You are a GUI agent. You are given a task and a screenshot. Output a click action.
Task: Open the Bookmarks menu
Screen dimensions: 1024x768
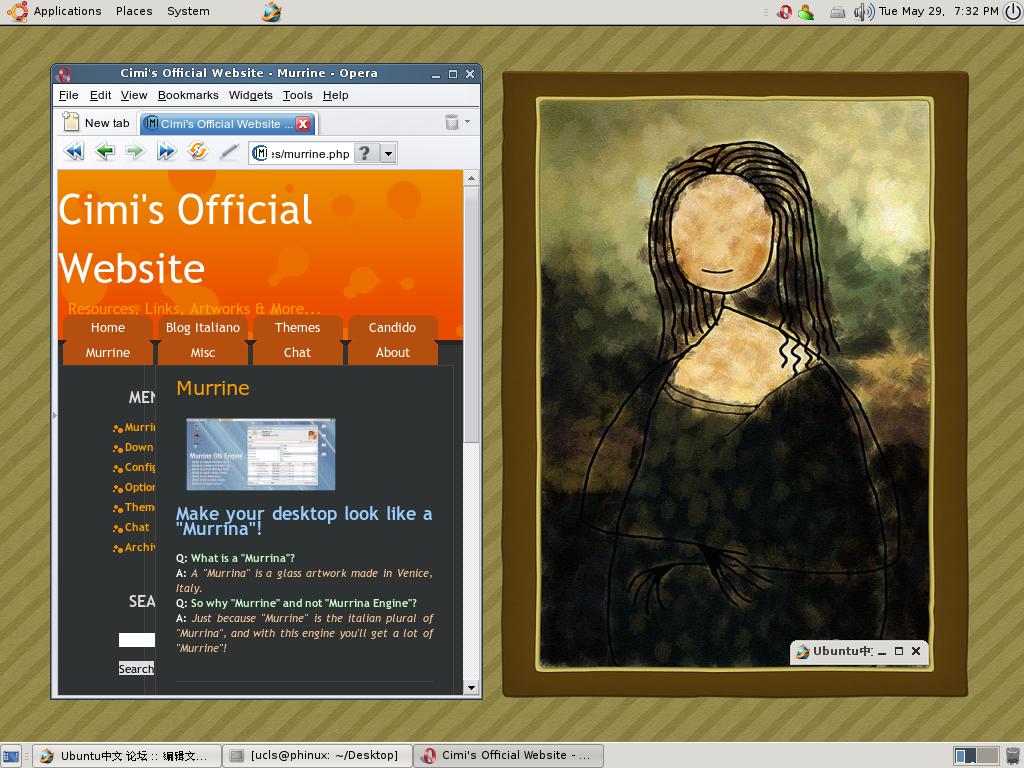point(188,95)
